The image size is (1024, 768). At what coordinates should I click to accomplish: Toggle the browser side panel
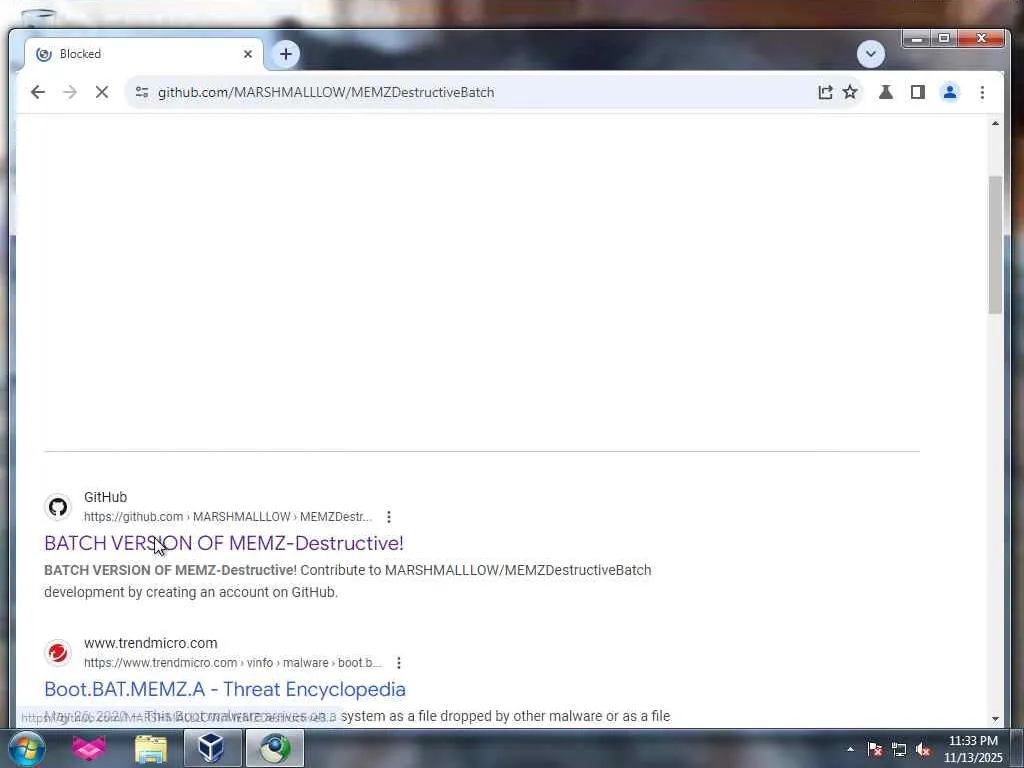(918, 92)
